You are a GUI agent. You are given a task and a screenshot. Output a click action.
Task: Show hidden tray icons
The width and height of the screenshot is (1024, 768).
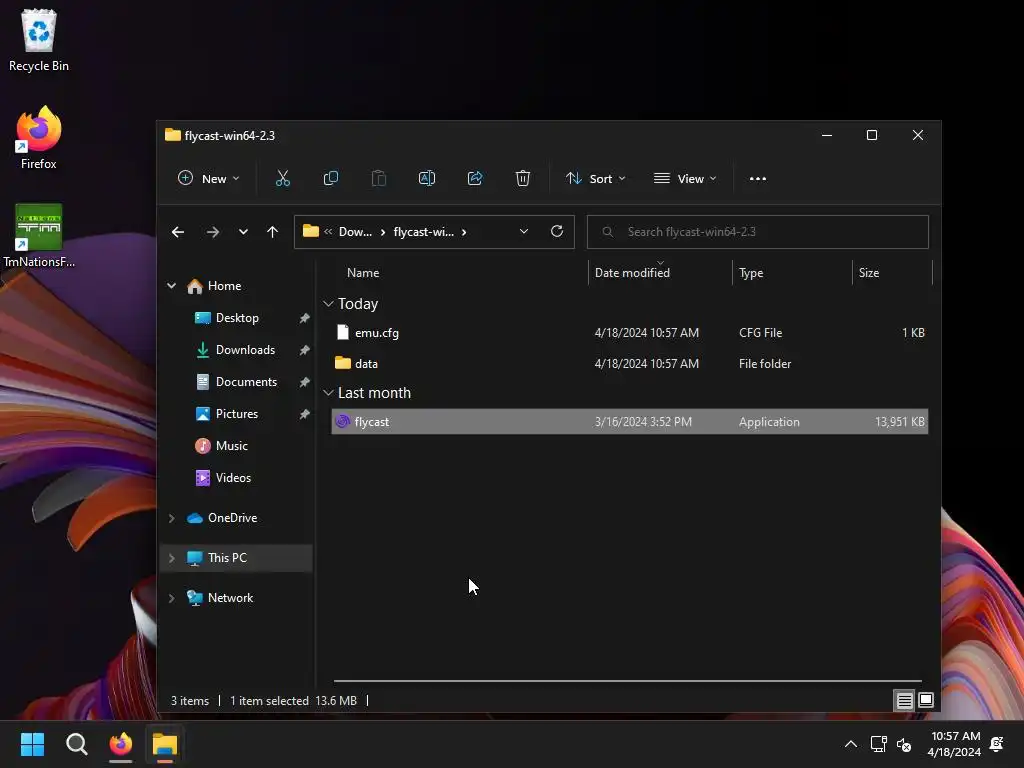pyautogui.click(x=850, y=744)
